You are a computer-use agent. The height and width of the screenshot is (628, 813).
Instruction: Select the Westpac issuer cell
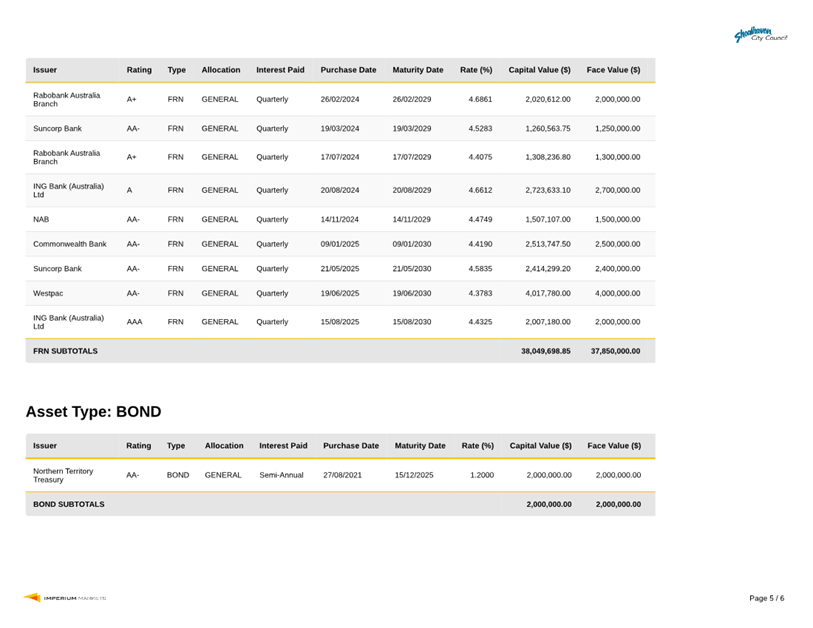coord(50,293)
